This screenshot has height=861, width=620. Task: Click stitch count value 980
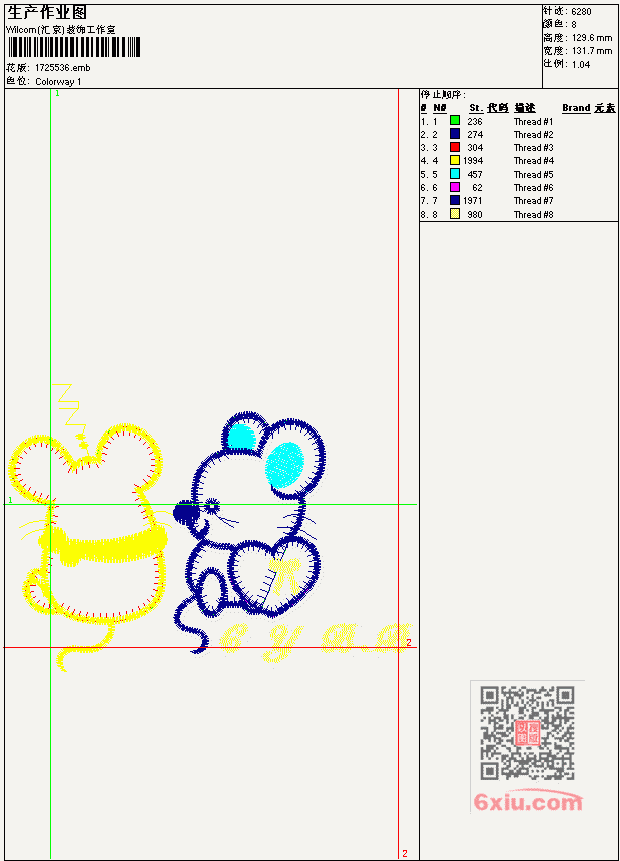coord(475,215)
